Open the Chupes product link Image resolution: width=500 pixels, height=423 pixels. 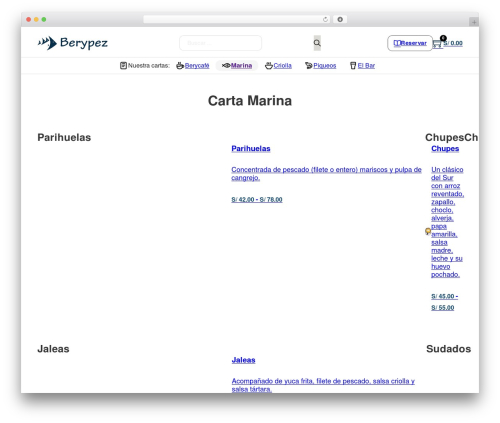point(445,149)
